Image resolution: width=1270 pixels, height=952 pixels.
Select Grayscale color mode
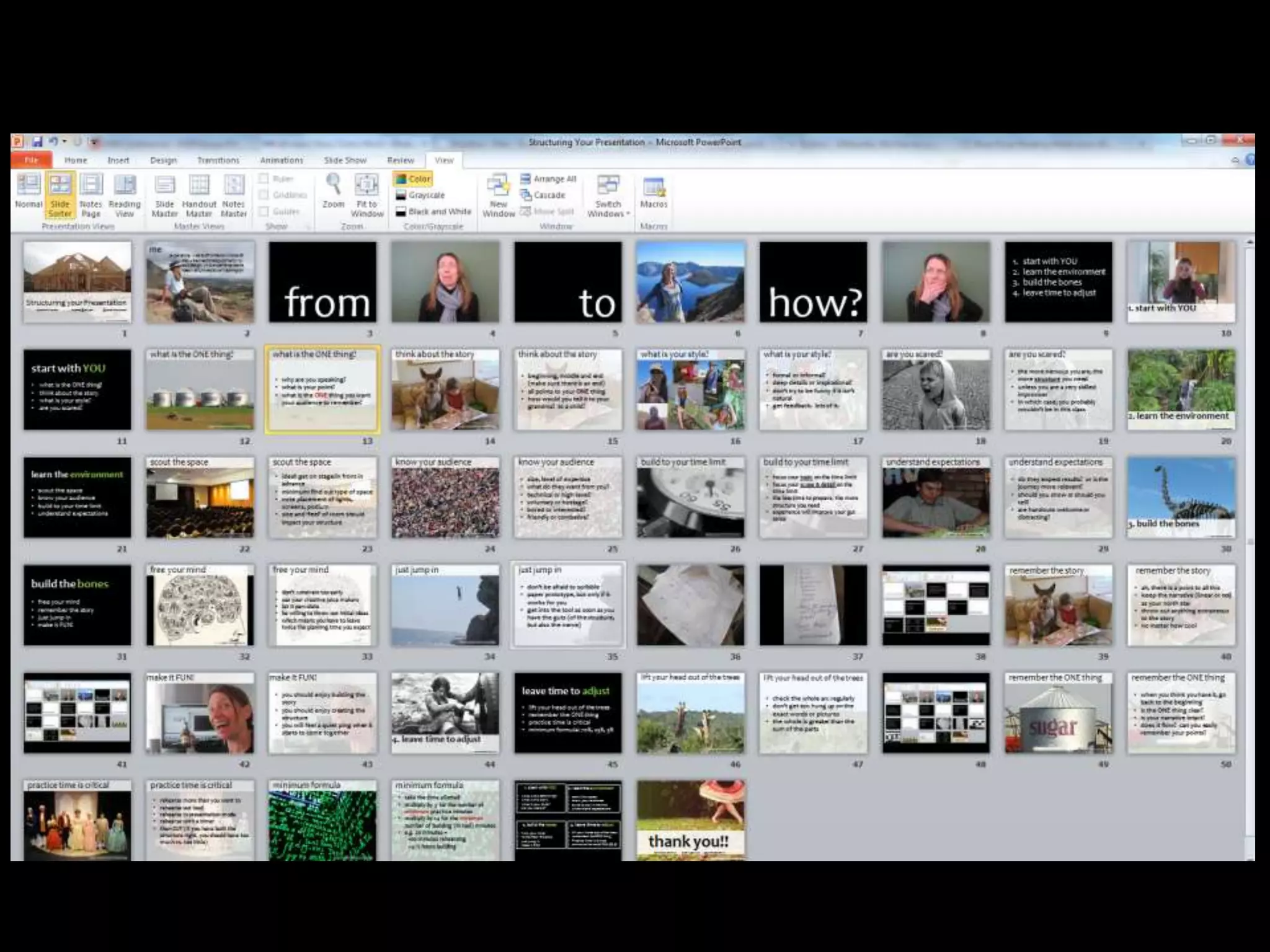420,195
